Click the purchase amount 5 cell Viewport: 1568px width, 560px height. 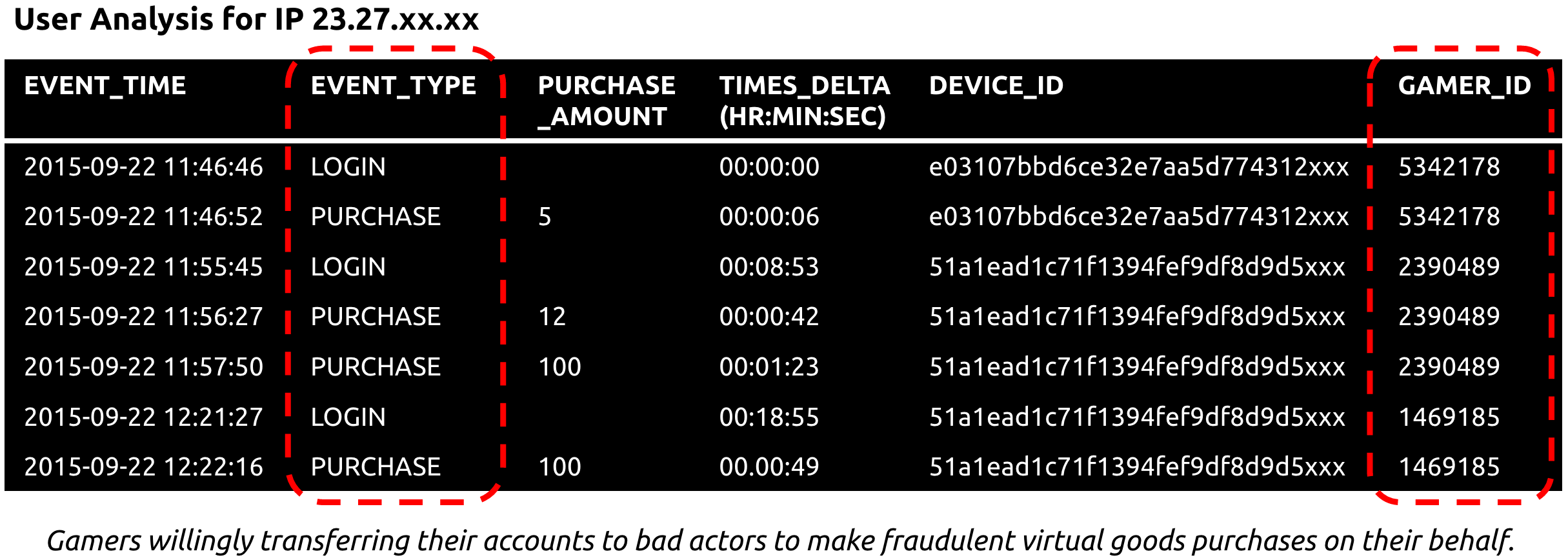coord(545,217)
